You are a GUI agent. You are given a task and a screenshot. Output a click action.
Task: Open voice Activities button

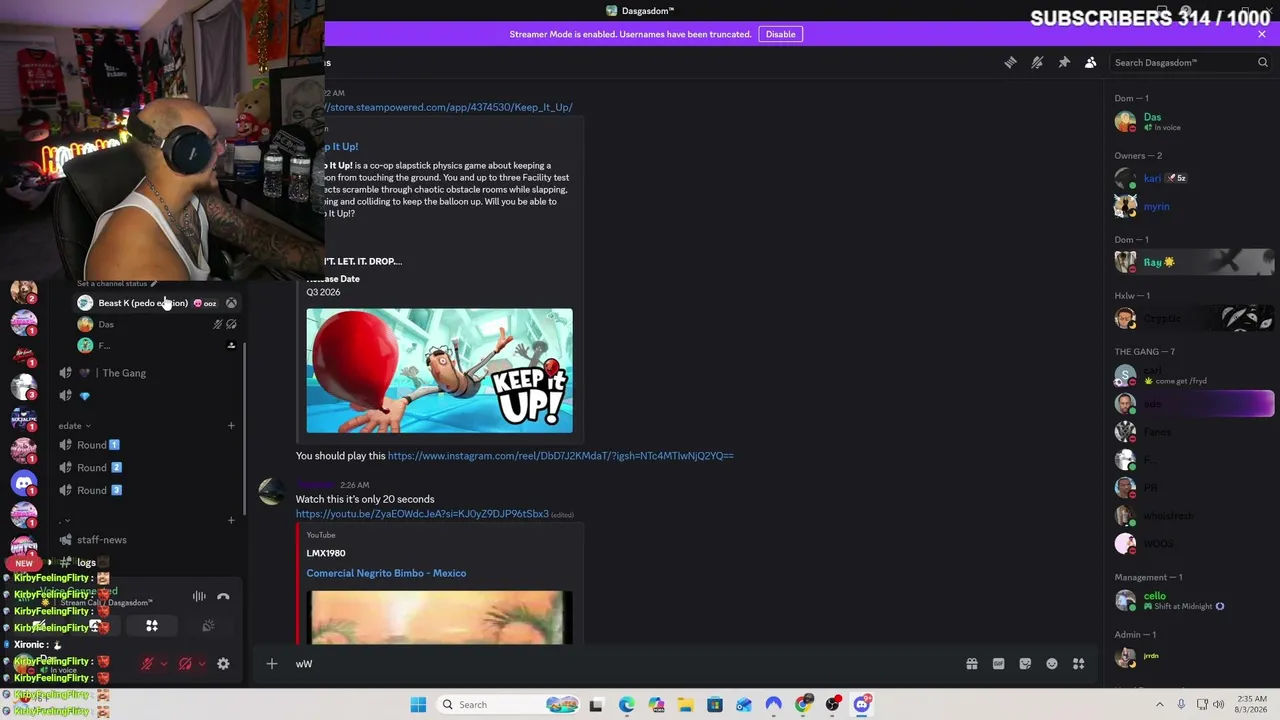pos(152,626)
